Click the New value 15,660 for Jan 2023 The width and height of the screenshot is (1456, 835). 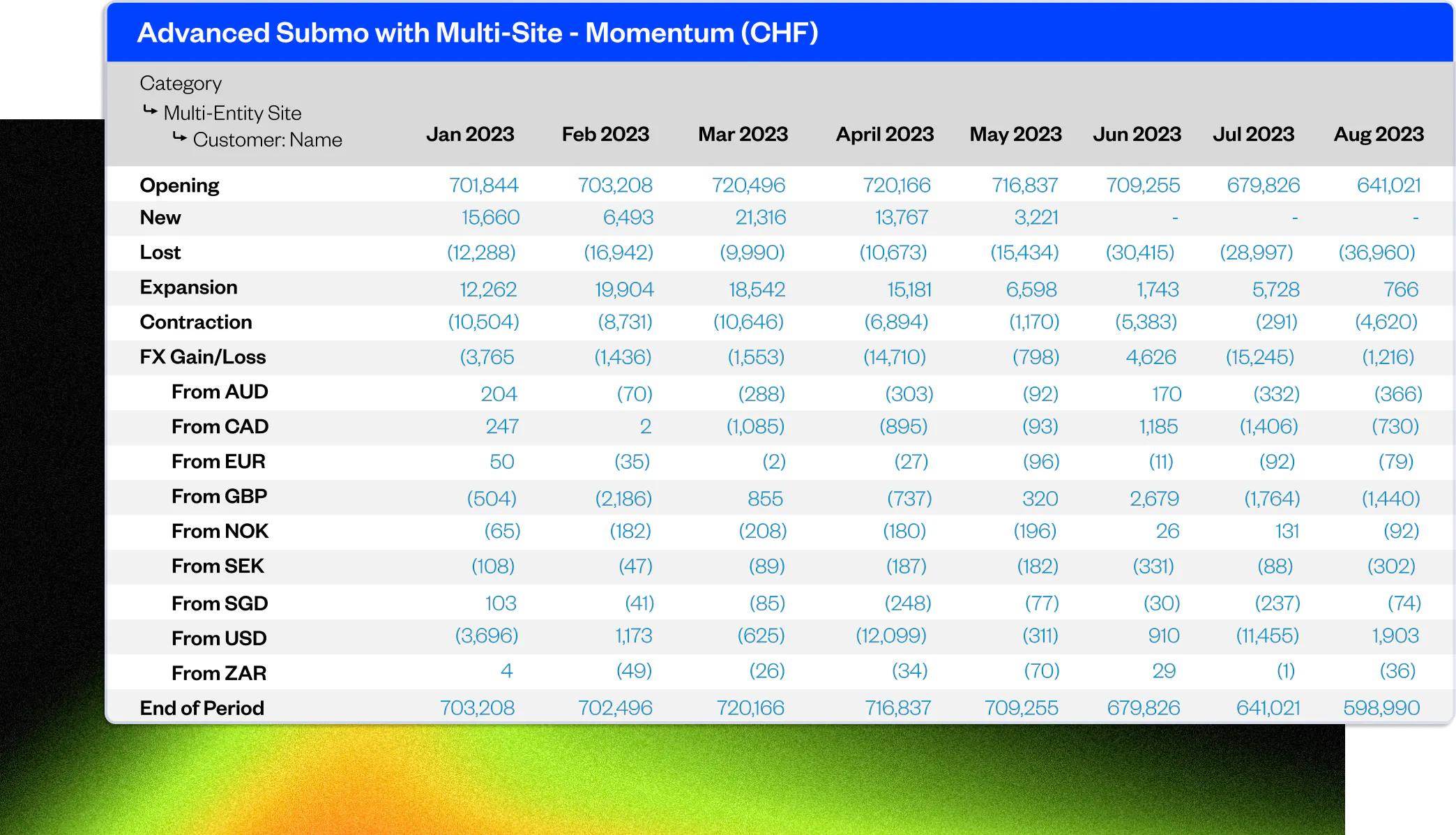pos(490,218)
